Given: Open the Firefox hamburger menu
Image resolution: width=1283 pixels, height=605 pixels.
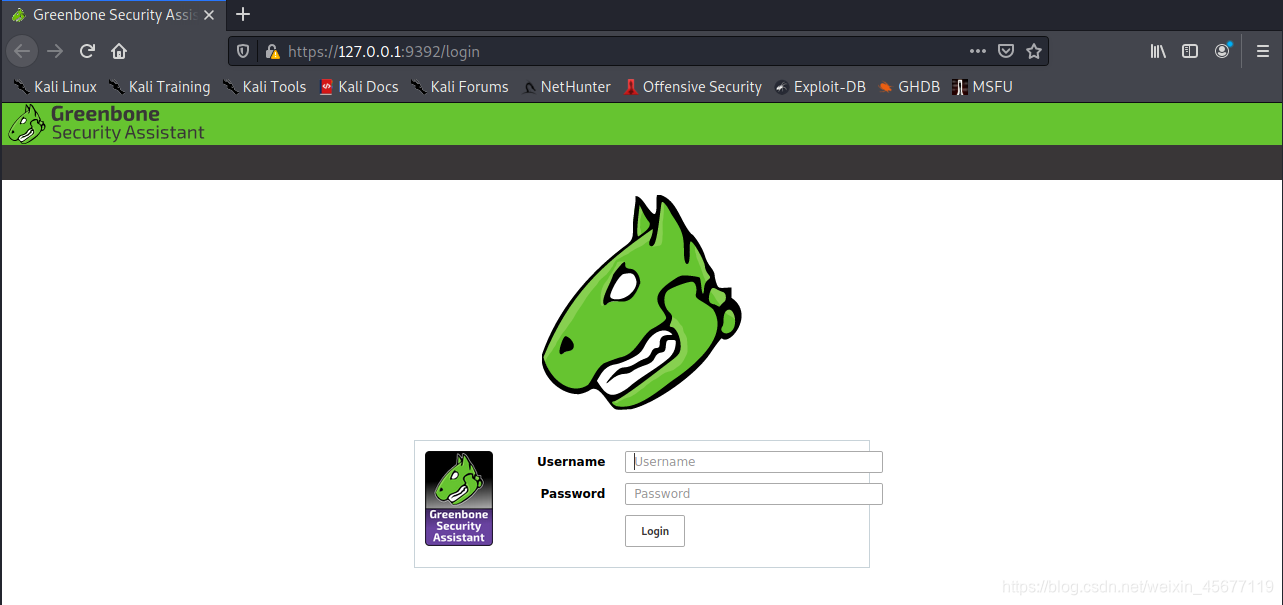Looking at the screenshot, I should pyautogui.click(x=1263, y=51).
